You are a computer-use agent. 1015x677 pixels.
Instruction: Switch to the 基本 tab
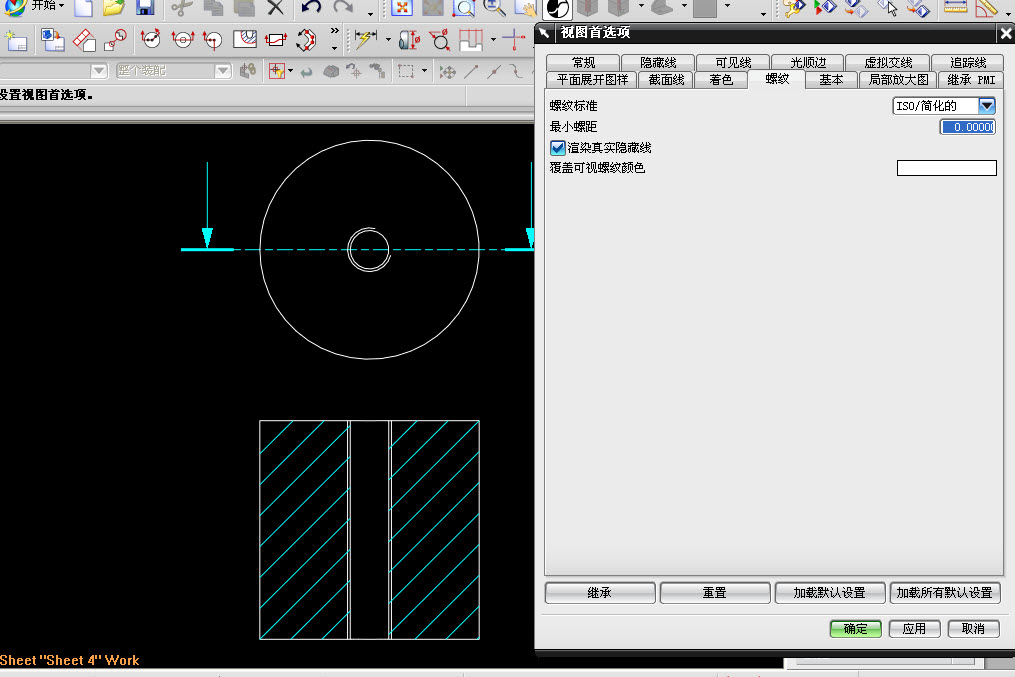[831, 80]
